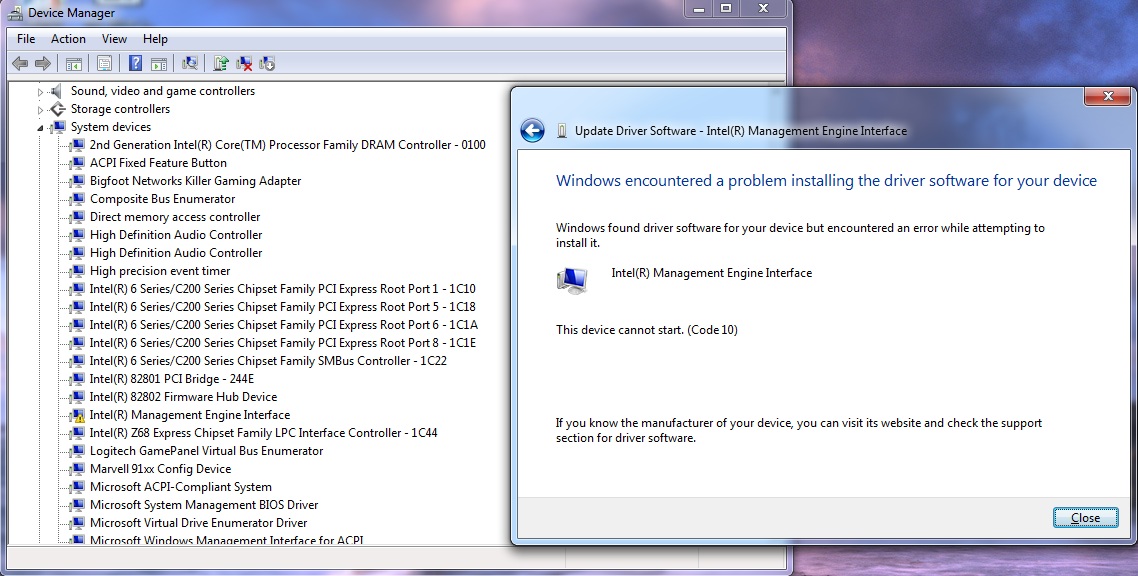Click the dialog heading 'Windows encountered a problem installing'
The height and width of the screenshot is (576, 1138).
(x=827, y=181)
